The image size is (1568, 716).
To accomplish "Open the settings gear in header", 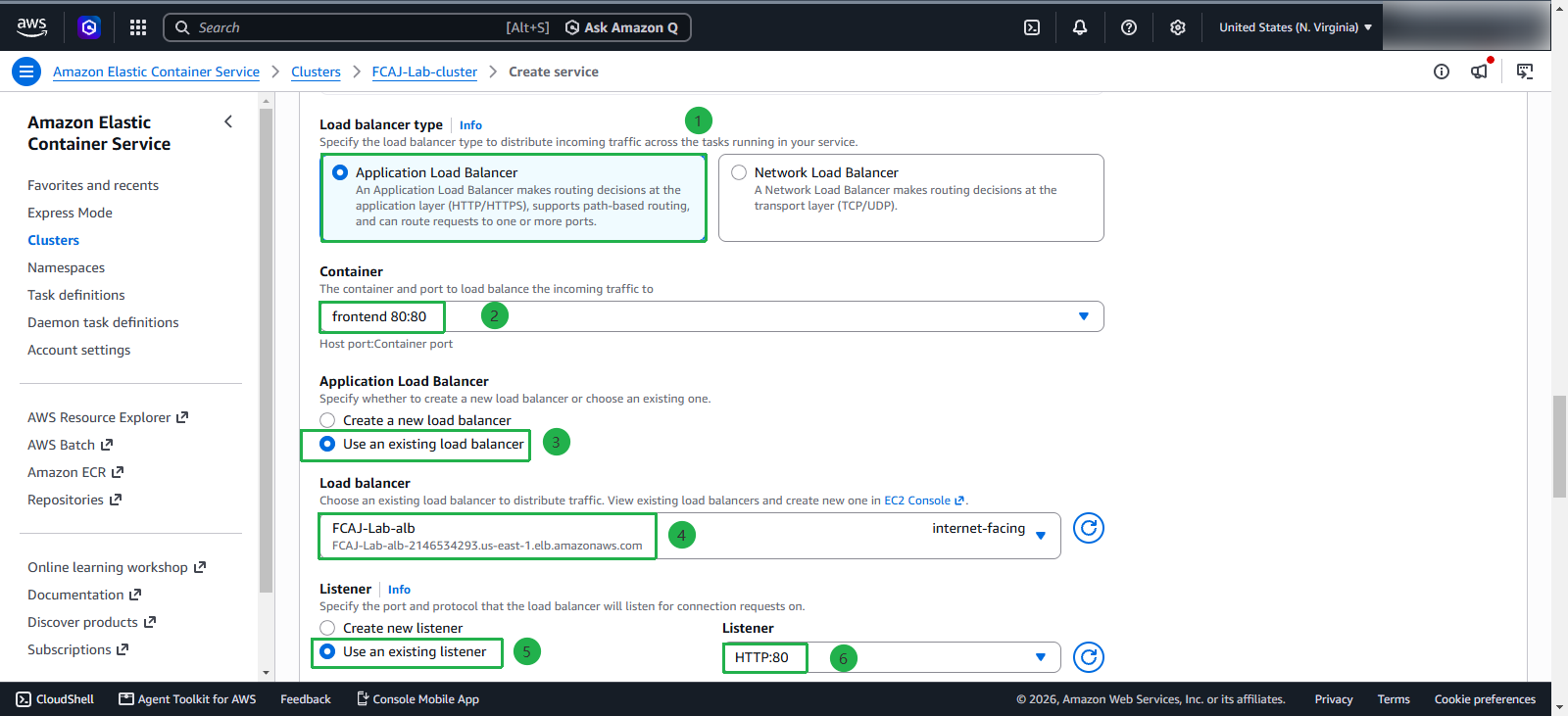I will [x=1178, y=27].
